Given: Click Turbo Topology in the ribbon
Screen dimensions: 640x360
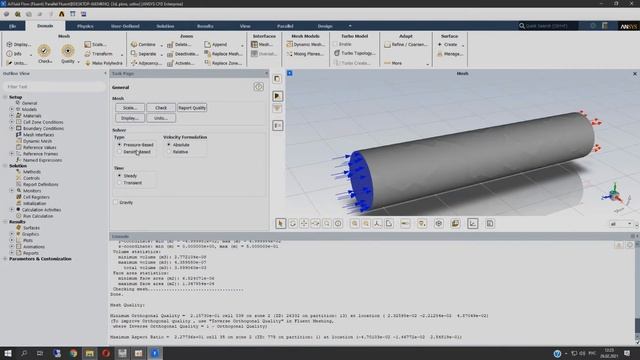Looking at the screenshot, I should (354, 53).
